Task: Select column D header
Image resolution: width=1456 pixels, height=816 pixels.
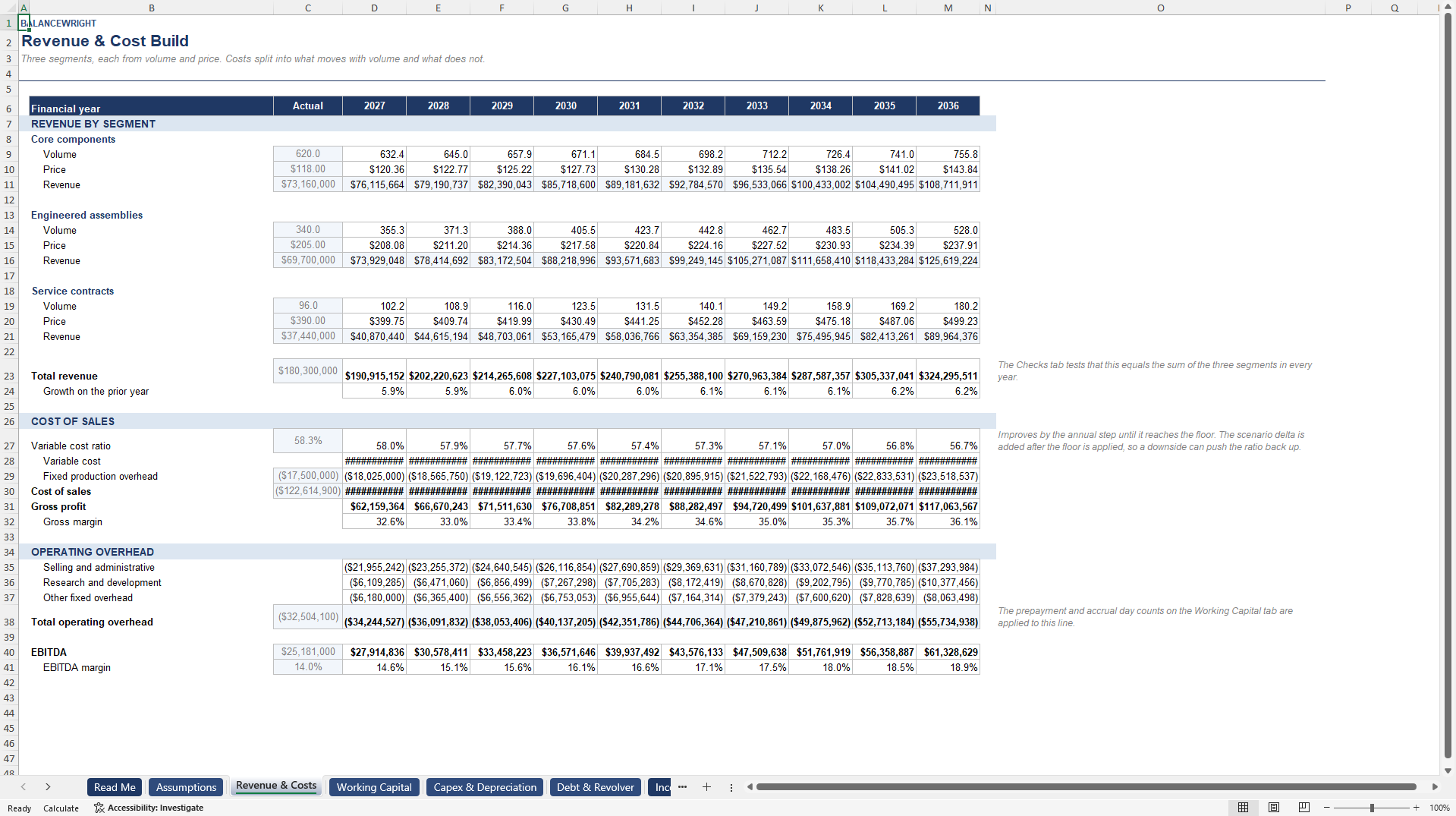Action: (x=374, y=8)
